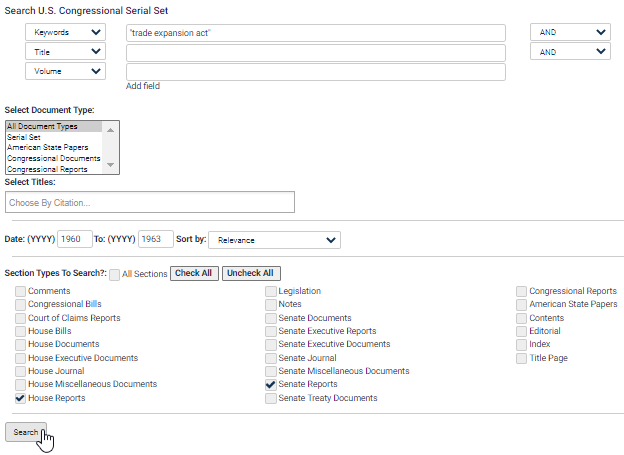Click the From year date field
The width and height of the screenshot is (624, 455).
(x=74, y=240)
